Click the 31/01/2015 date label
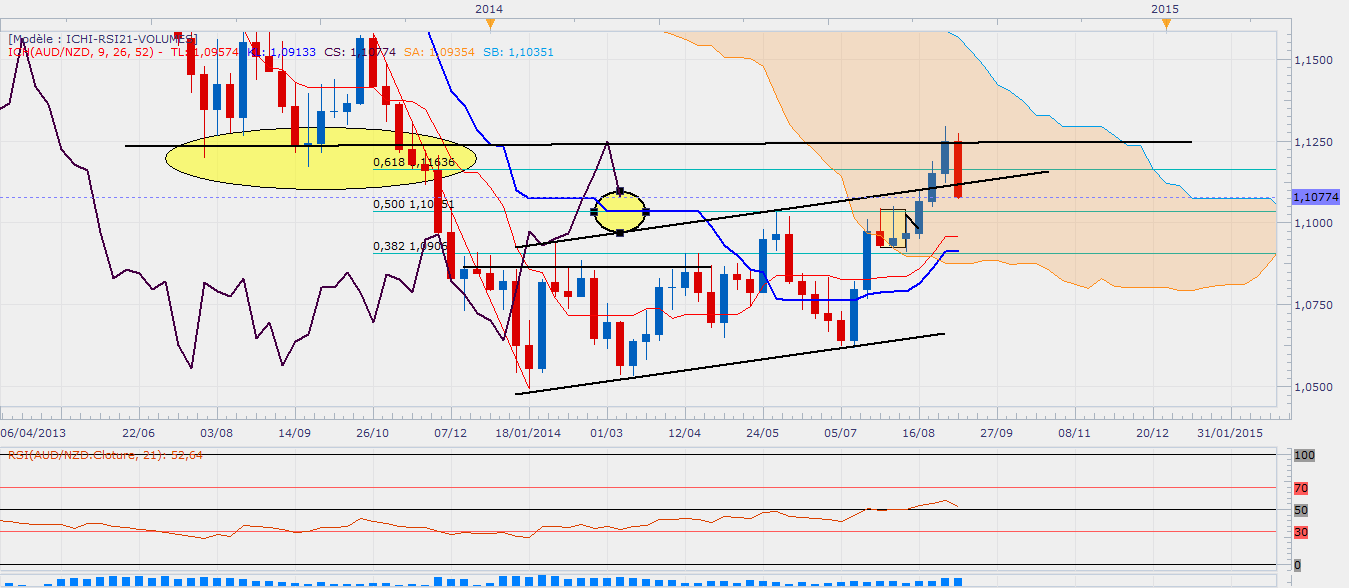 tap(1230, 432)
